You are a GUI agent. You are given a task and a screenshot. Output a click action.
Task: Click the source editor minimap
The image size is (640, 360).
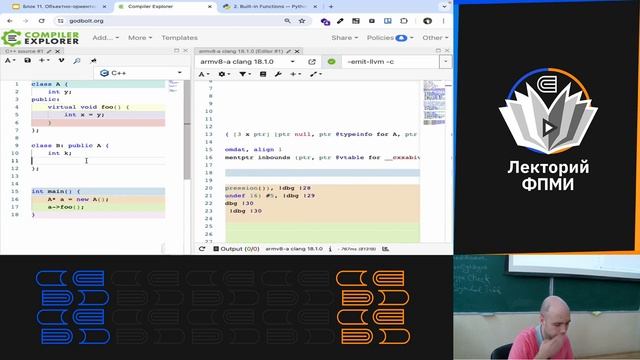tap(174, 86)
